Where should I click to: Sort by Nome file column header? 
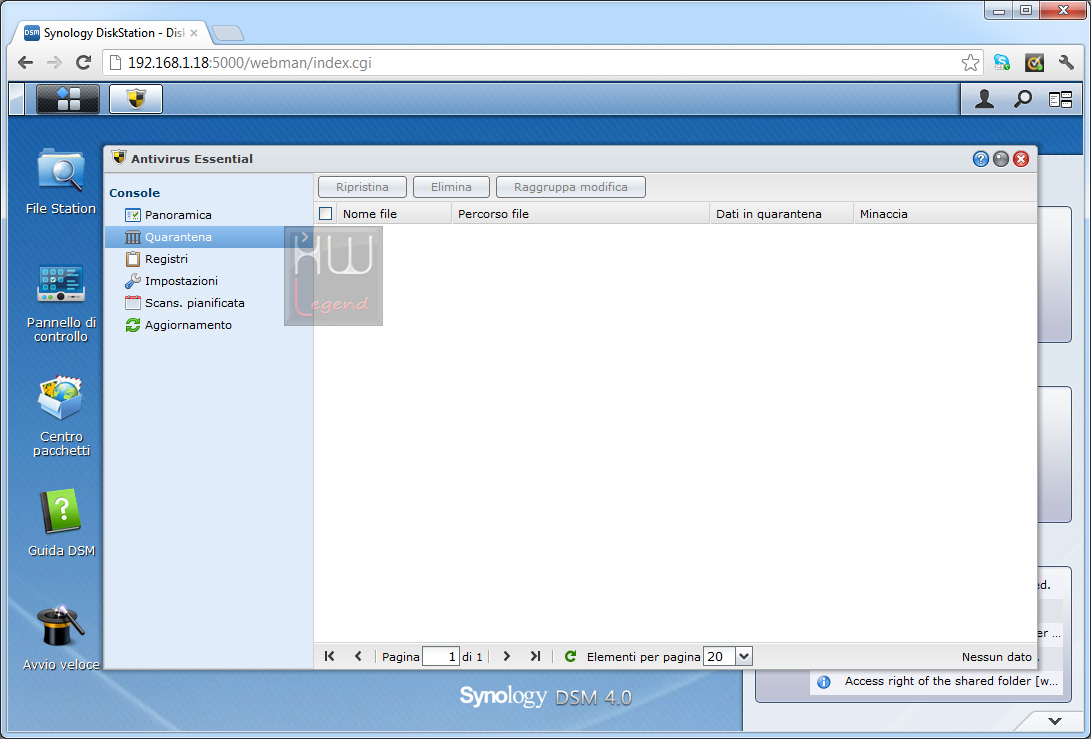pos(394,214)
